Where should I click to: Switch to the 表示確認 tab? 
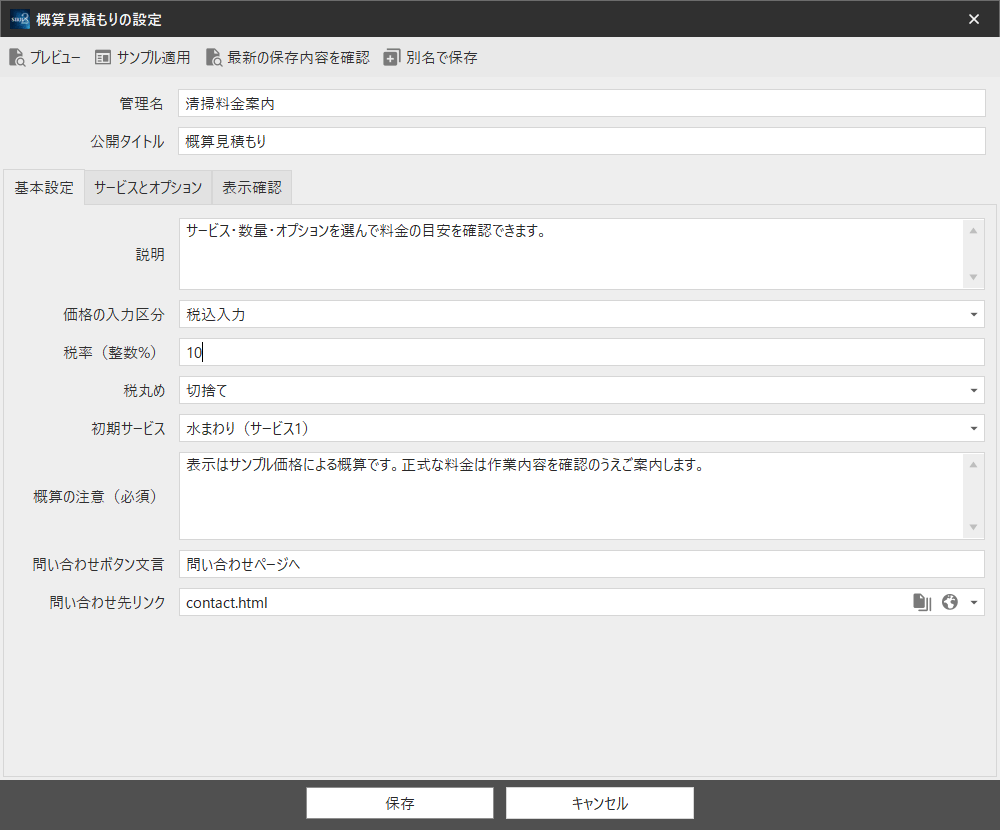pyautogui.click(x=252, y=188)
